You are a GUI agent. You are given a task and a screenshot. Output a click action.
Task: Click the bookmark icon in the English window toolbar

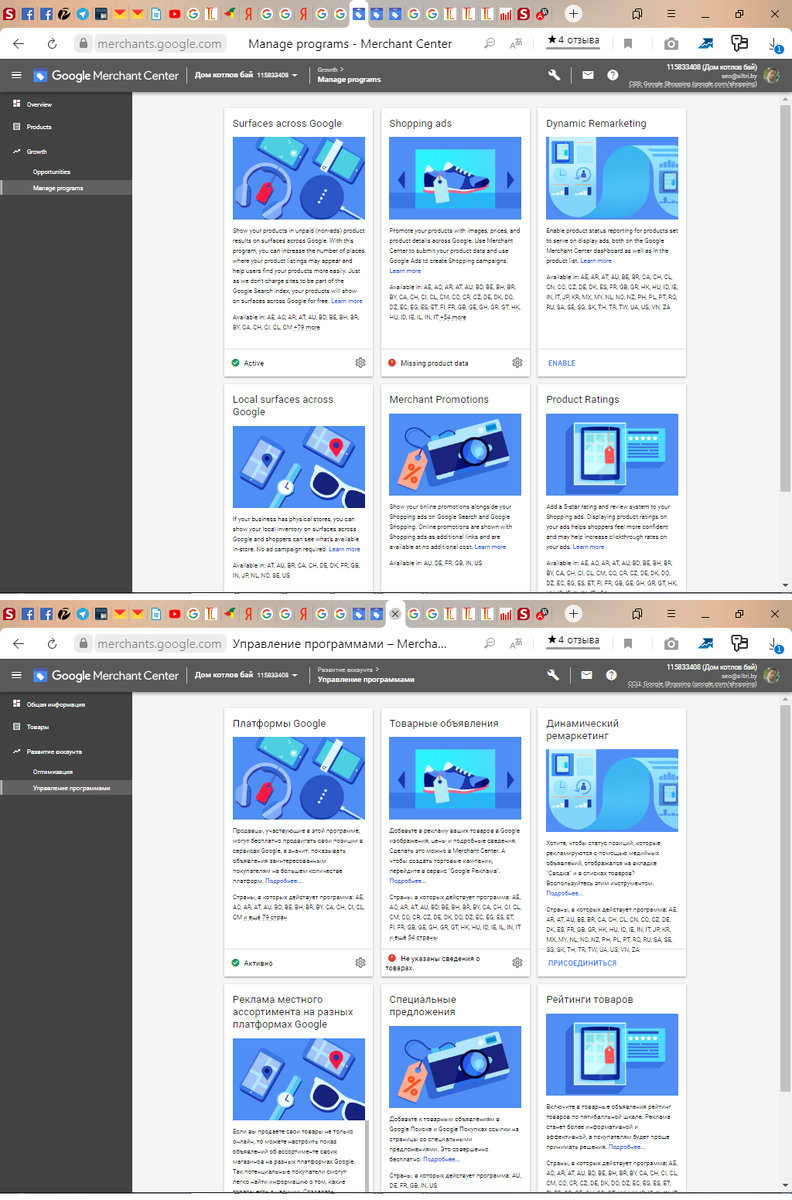tap(628, 44)
